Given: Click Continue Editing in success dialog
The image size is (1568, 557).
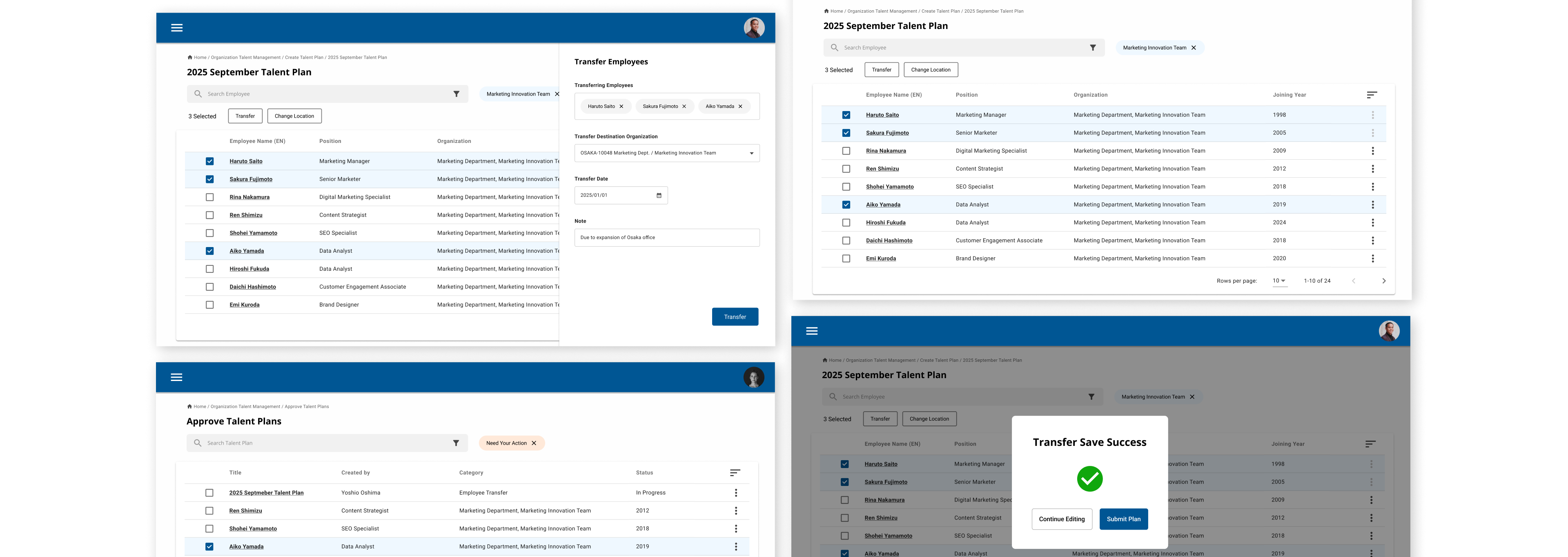Looking at the screenshot, I should (x=1062, y=519).
